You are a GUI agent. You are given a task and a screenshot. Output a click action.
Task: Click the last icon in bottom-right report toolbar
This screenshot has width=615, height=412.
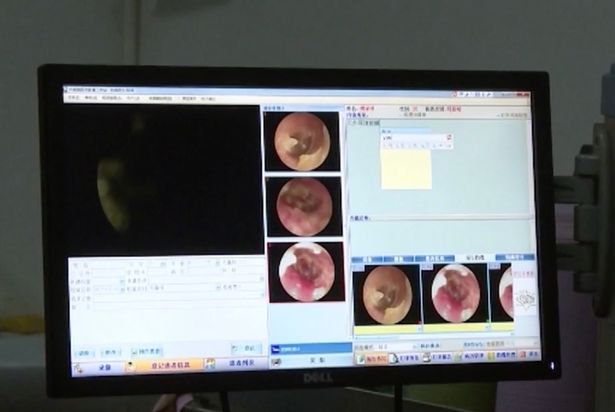tap(522, 354)
